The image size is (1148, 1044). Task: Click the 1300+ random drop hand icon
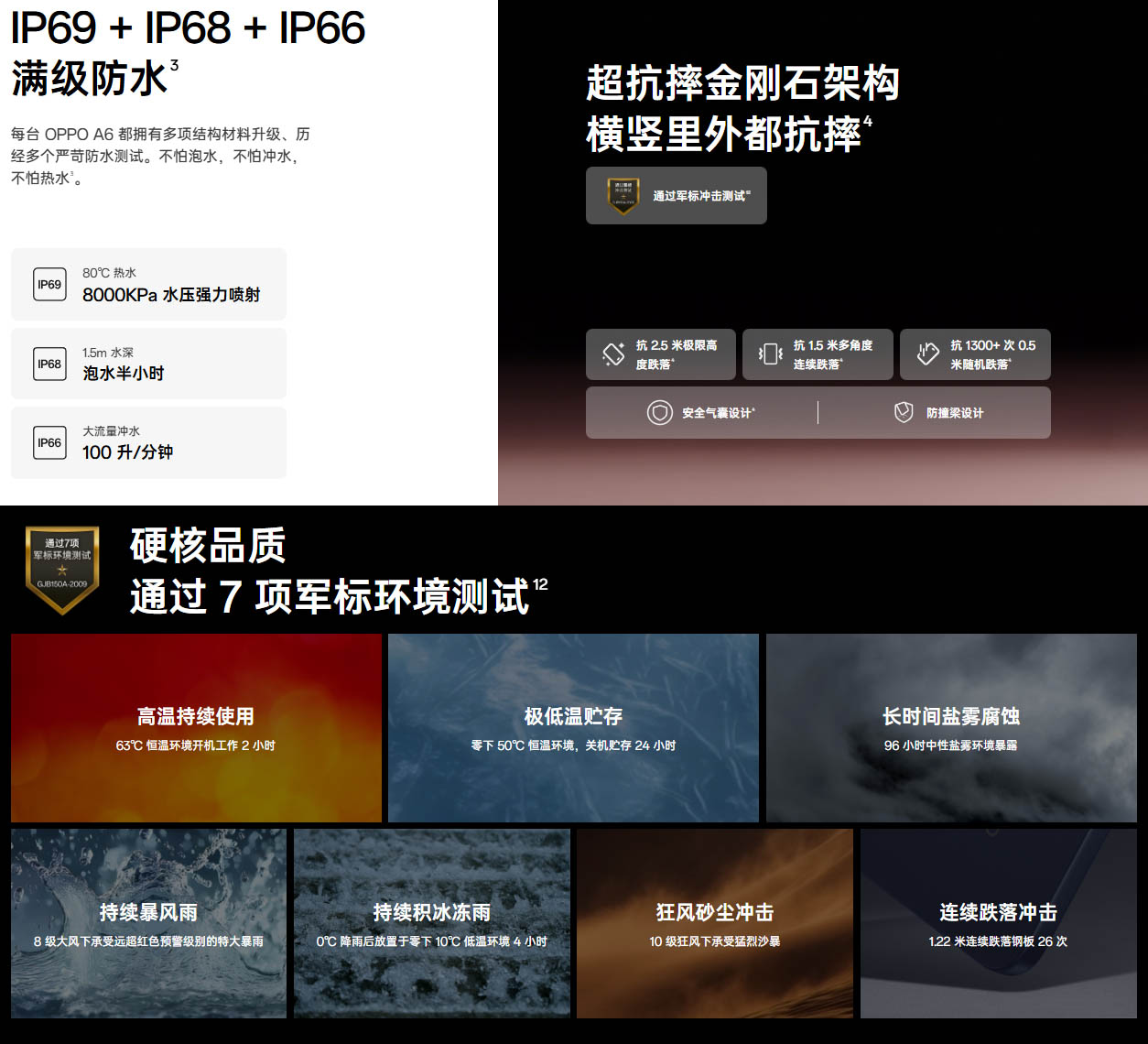coord(927,354)
